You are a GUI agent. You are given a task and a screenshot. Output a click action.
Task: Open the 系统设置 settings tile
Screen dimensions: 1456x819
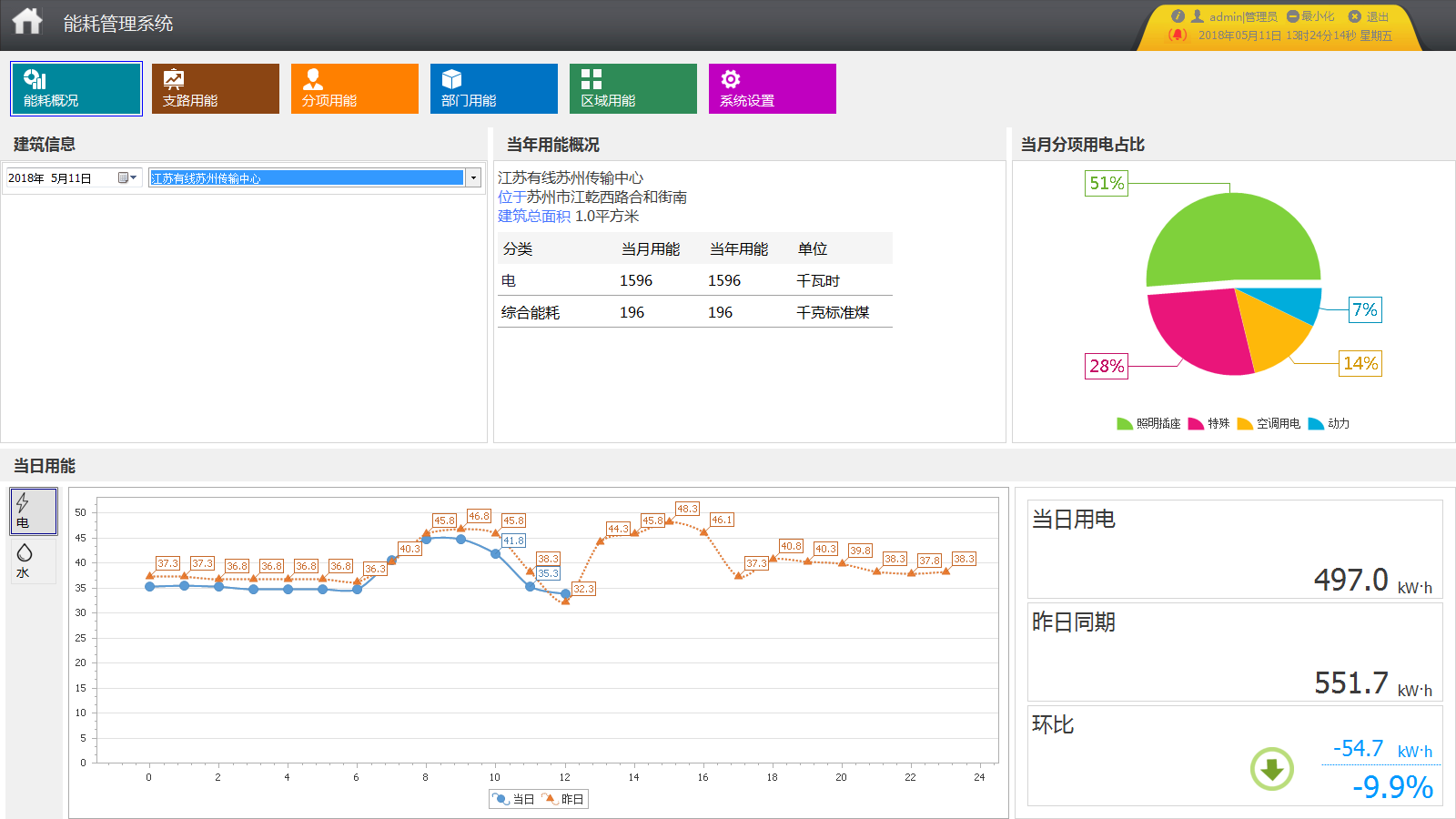773,88
